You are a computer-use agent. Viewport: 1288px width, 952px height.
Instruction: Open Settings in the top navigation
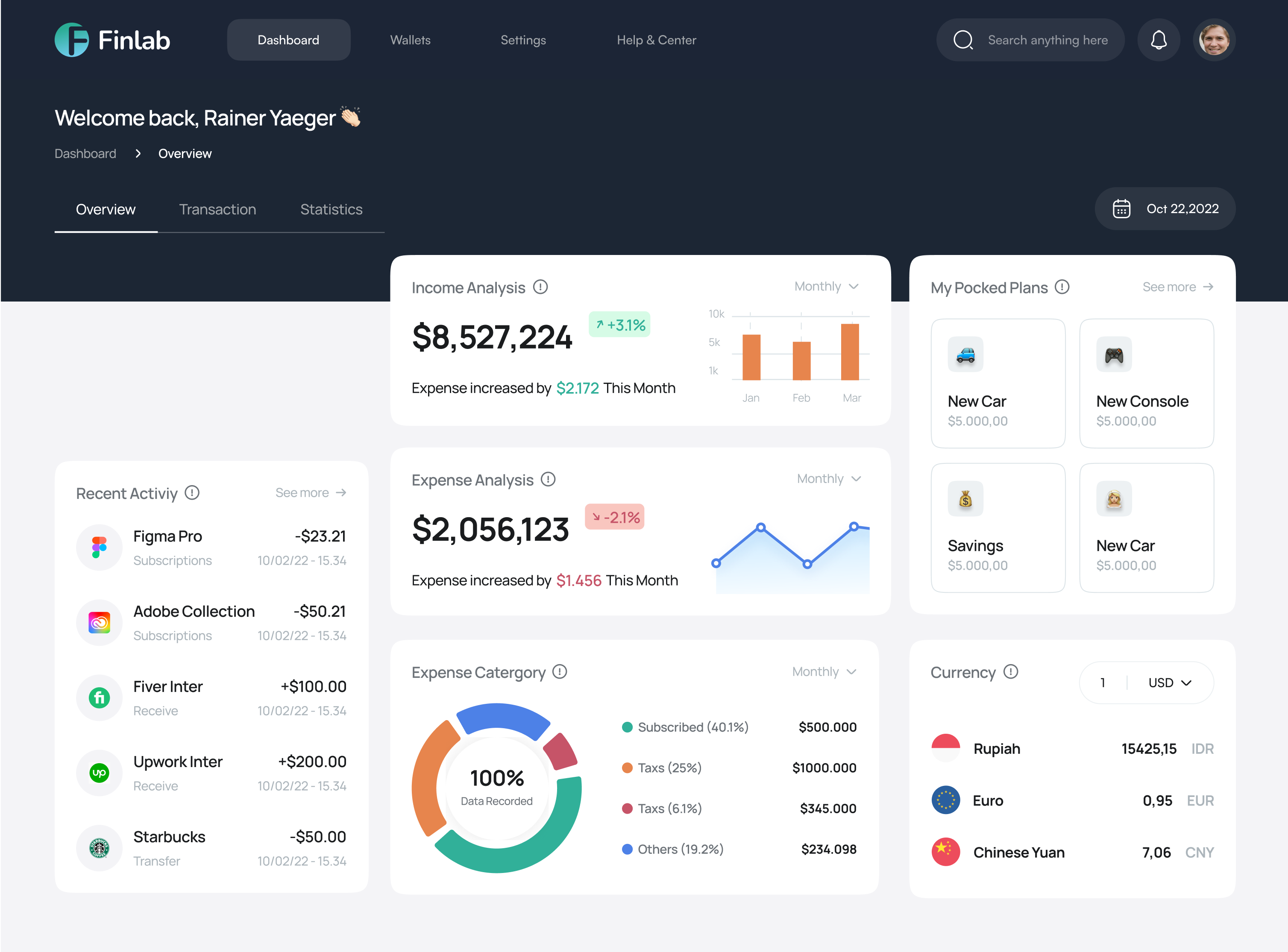[523, 40]
